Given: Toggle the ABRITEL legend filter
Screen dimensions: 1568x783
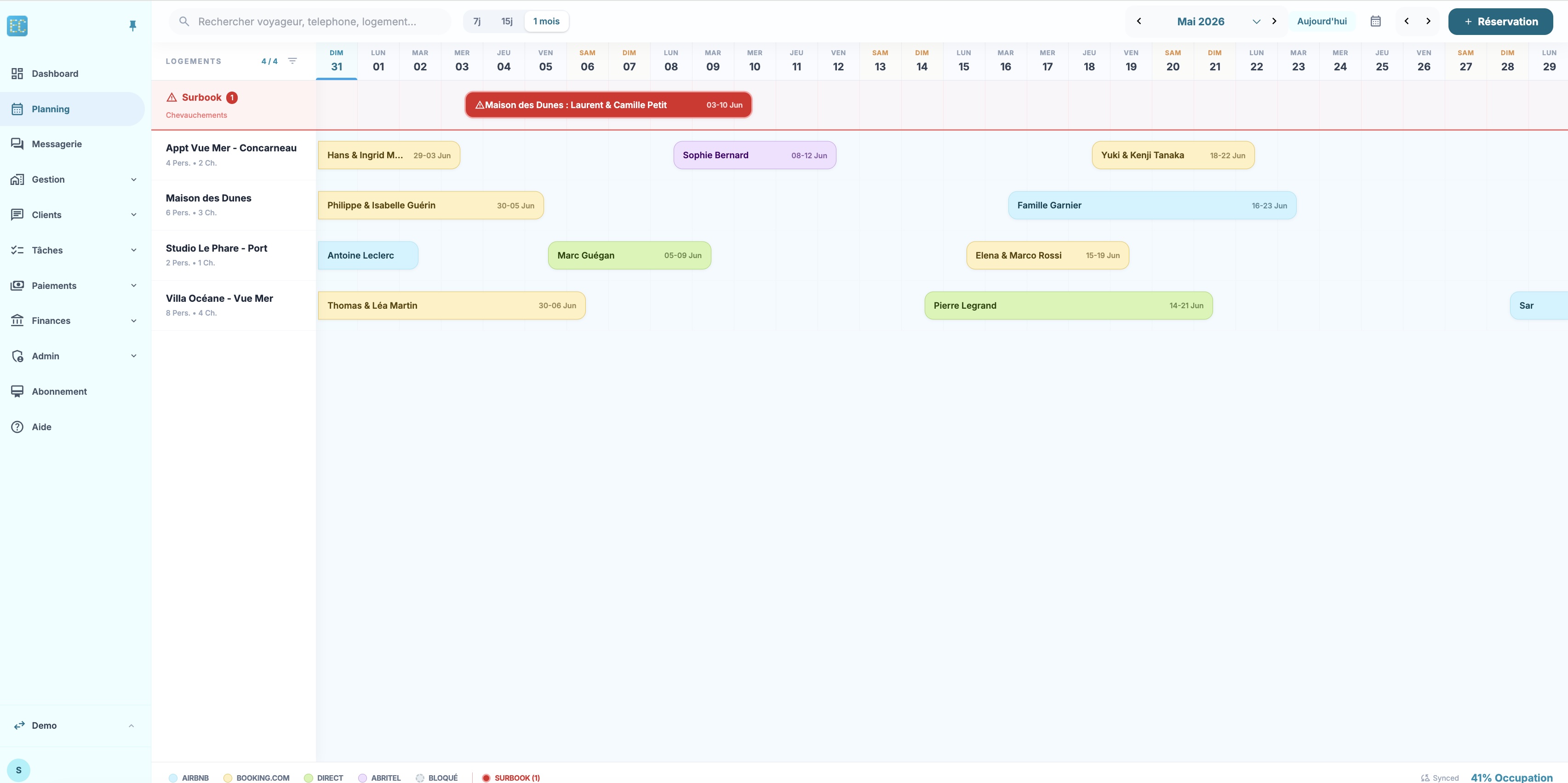Looking at the screenshot, I should (x=379, y=777).
